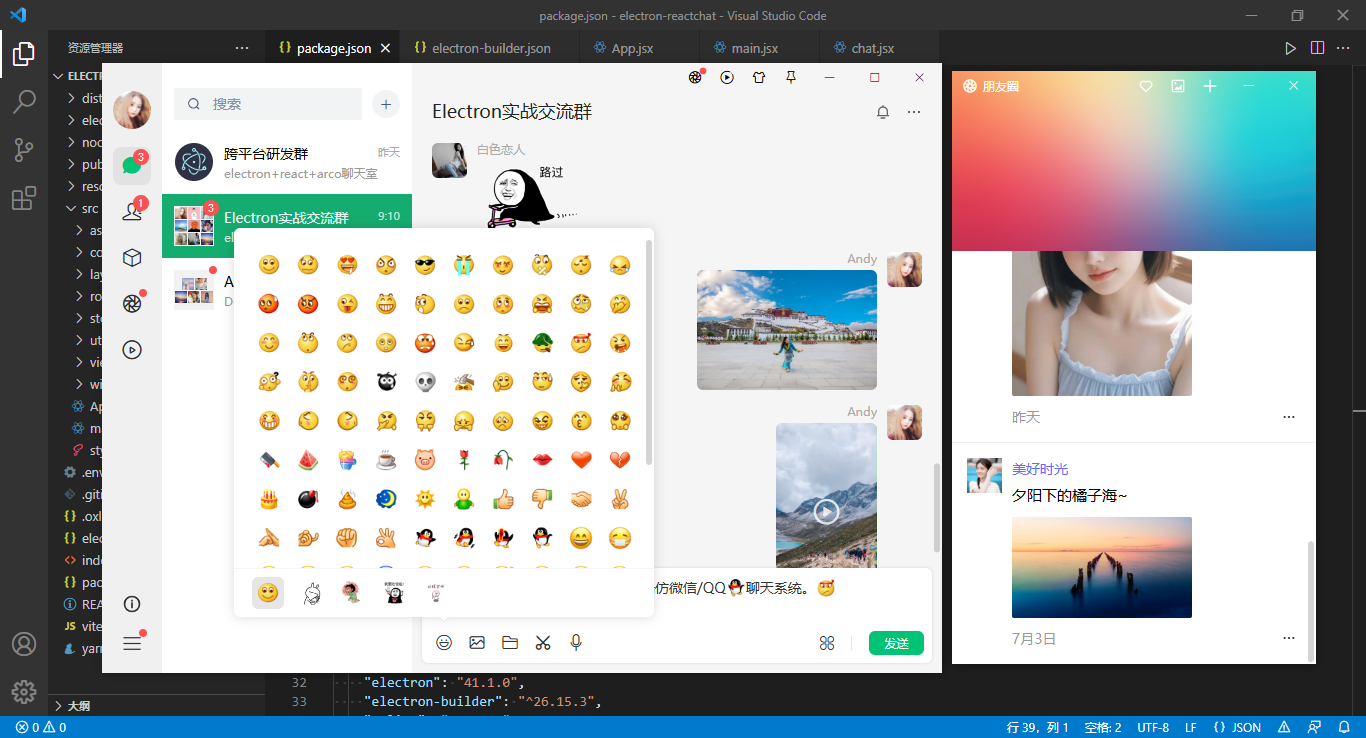Click the sunglasses emoji in picker
1366x738 pixels.
[425, 265]
